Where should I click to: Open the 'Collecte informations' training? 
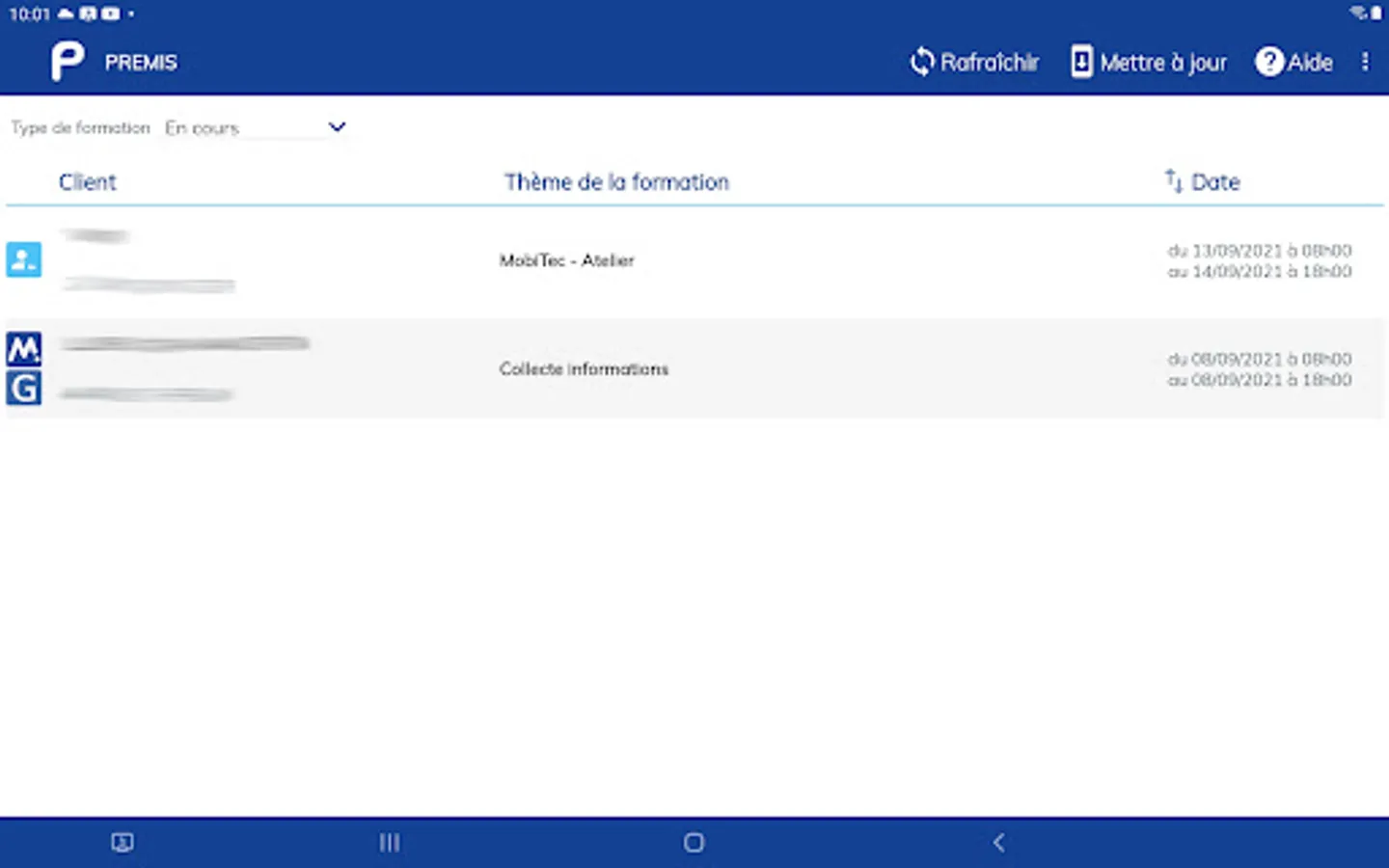584,368
